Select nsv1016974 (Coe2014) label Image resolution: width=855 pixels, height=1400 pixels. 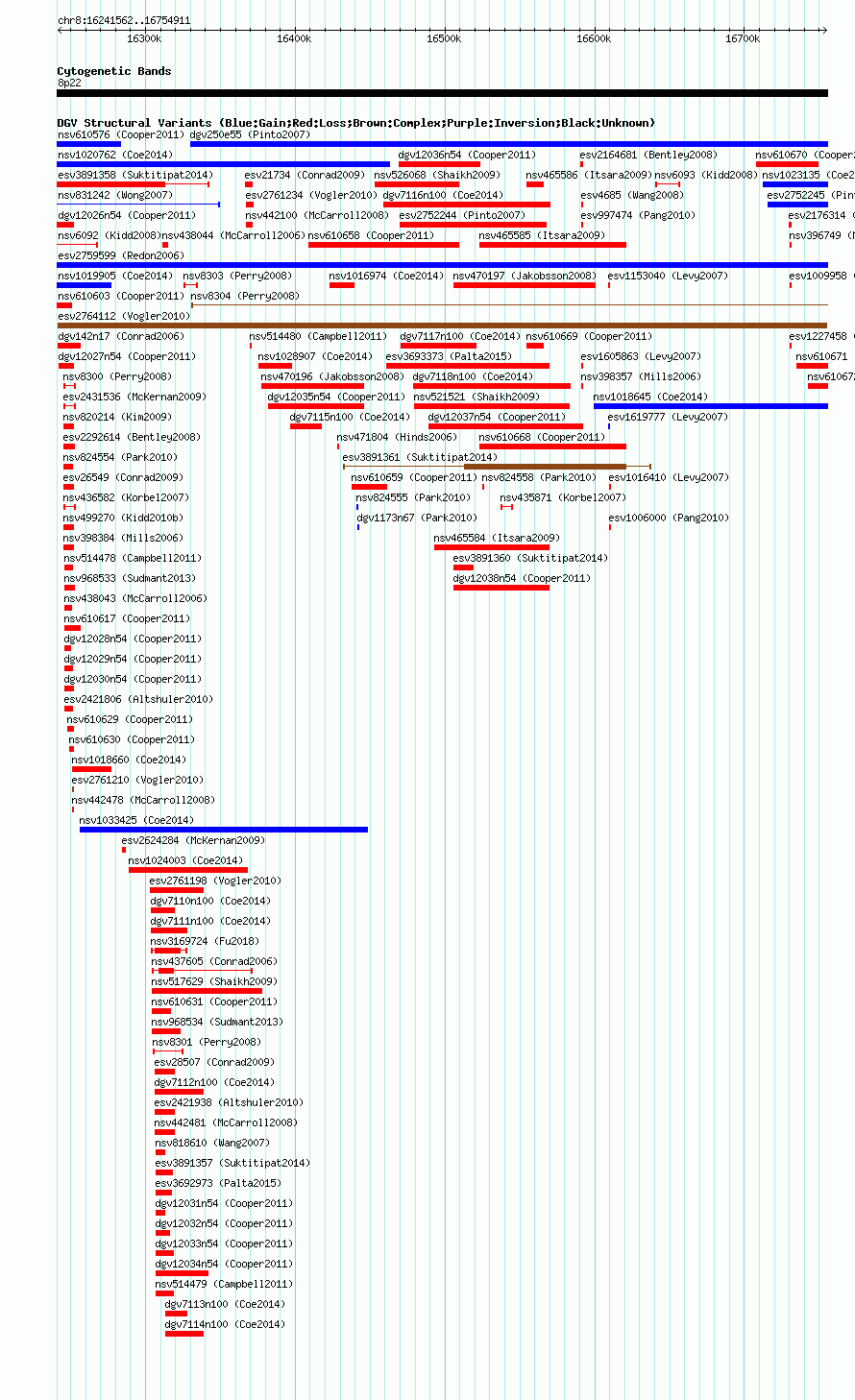click(387, 276)
